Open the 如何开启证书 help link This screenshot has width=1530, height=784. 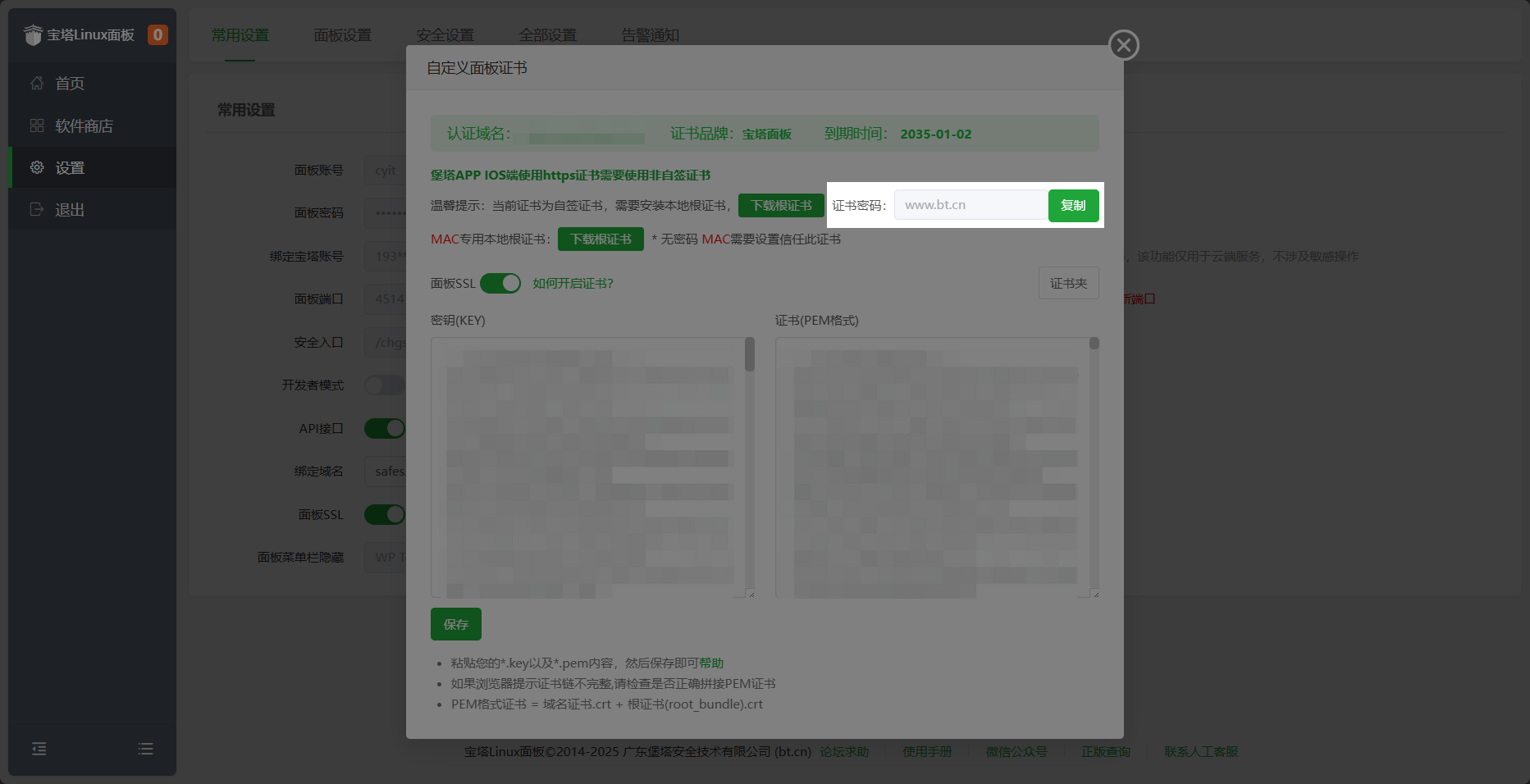(x=573, y=283)
